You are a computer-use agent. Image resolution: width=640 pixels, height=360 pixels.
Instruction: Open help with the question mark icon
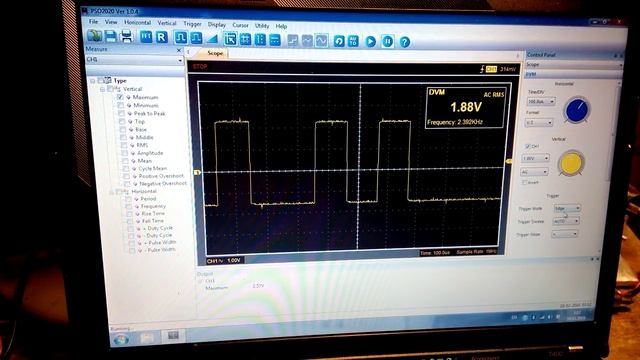[404, 42]
